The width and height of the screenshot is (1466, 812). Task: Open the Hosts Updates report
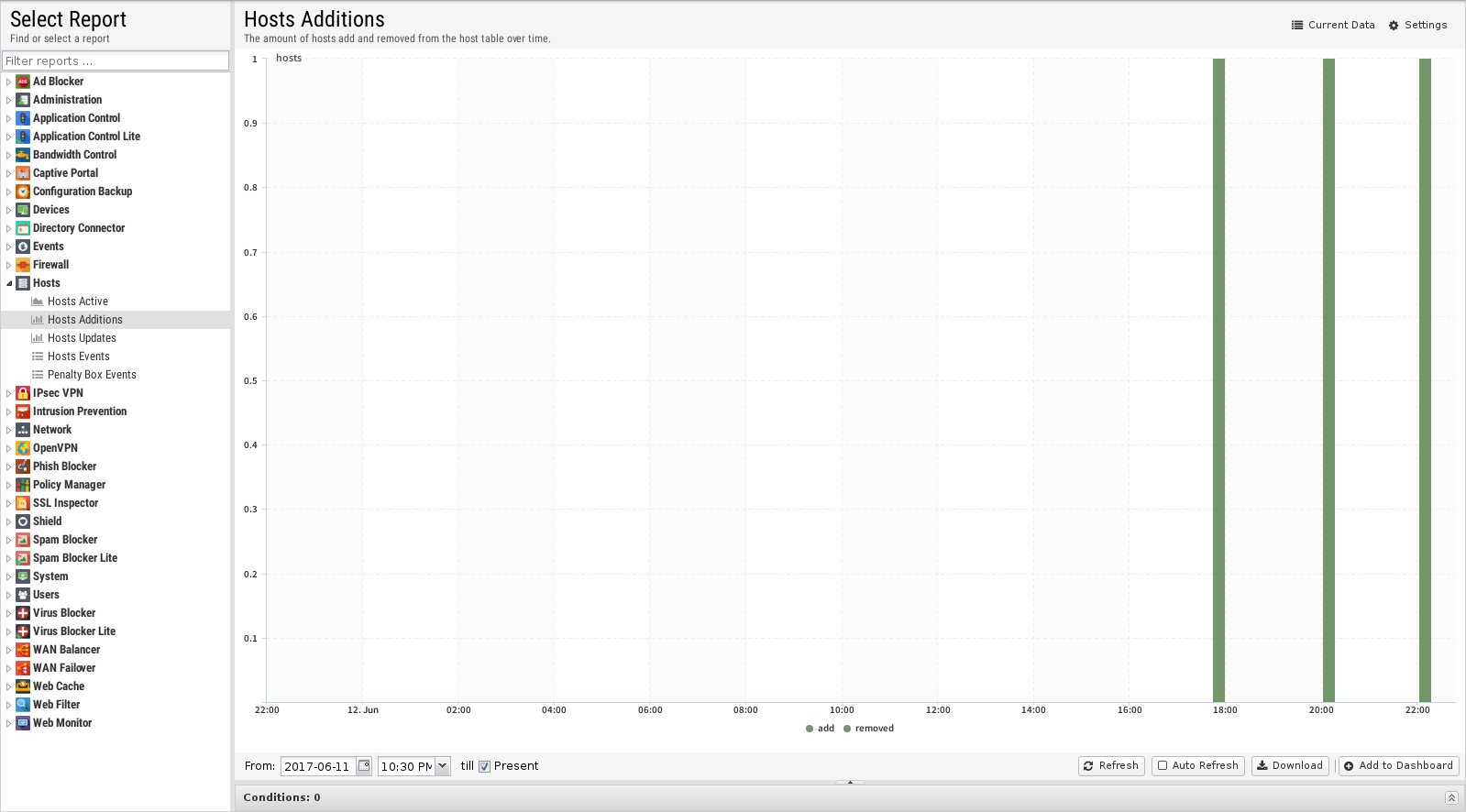click(x=82, y=338)
